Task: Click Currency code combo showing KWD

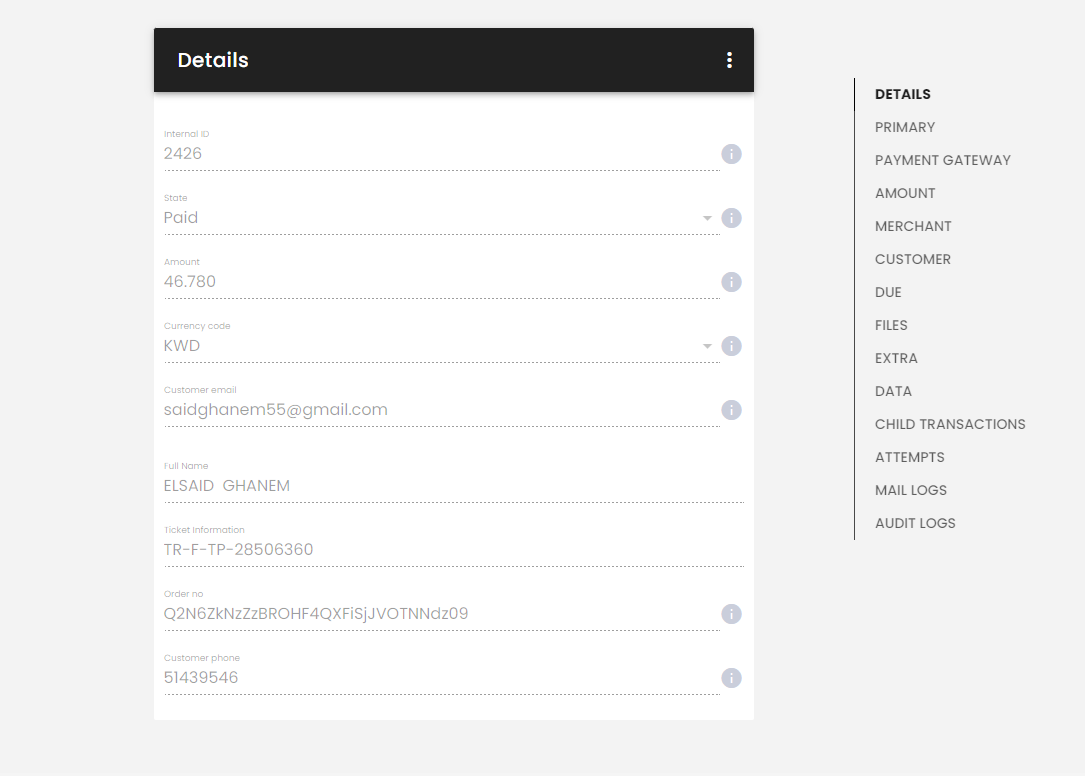Action: click(441, 346)
